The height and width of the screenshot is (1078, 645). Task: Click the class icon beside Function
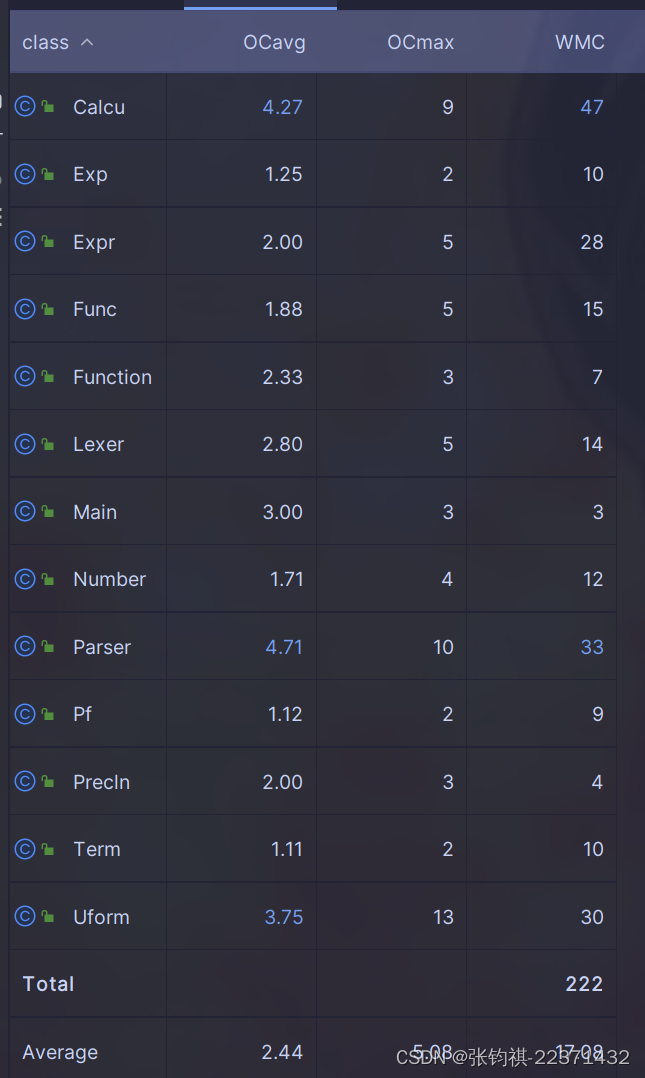pyautogui.click(x=25, y=377)
